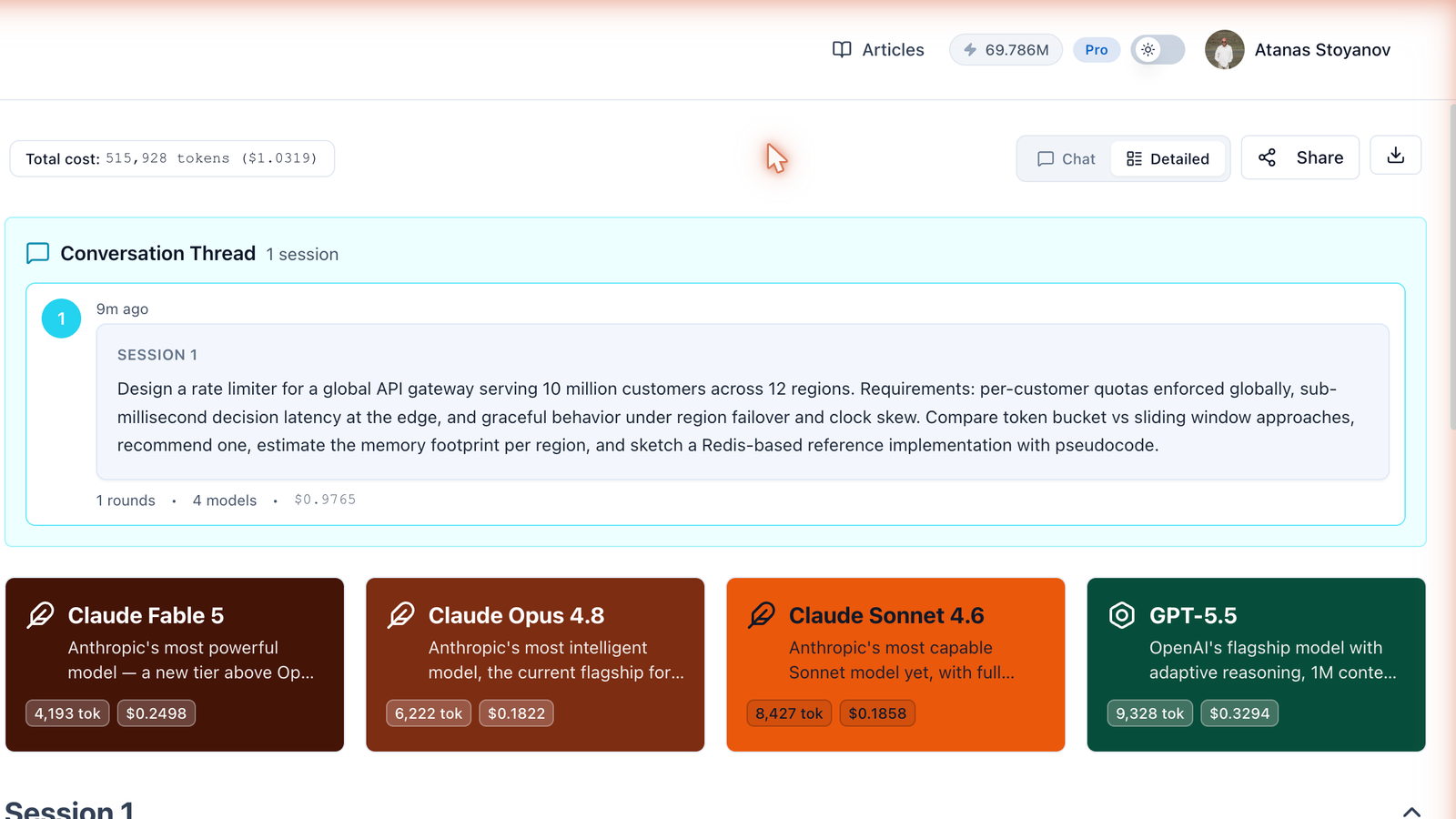Switch to the Detailed view tab

[1168, 158]
